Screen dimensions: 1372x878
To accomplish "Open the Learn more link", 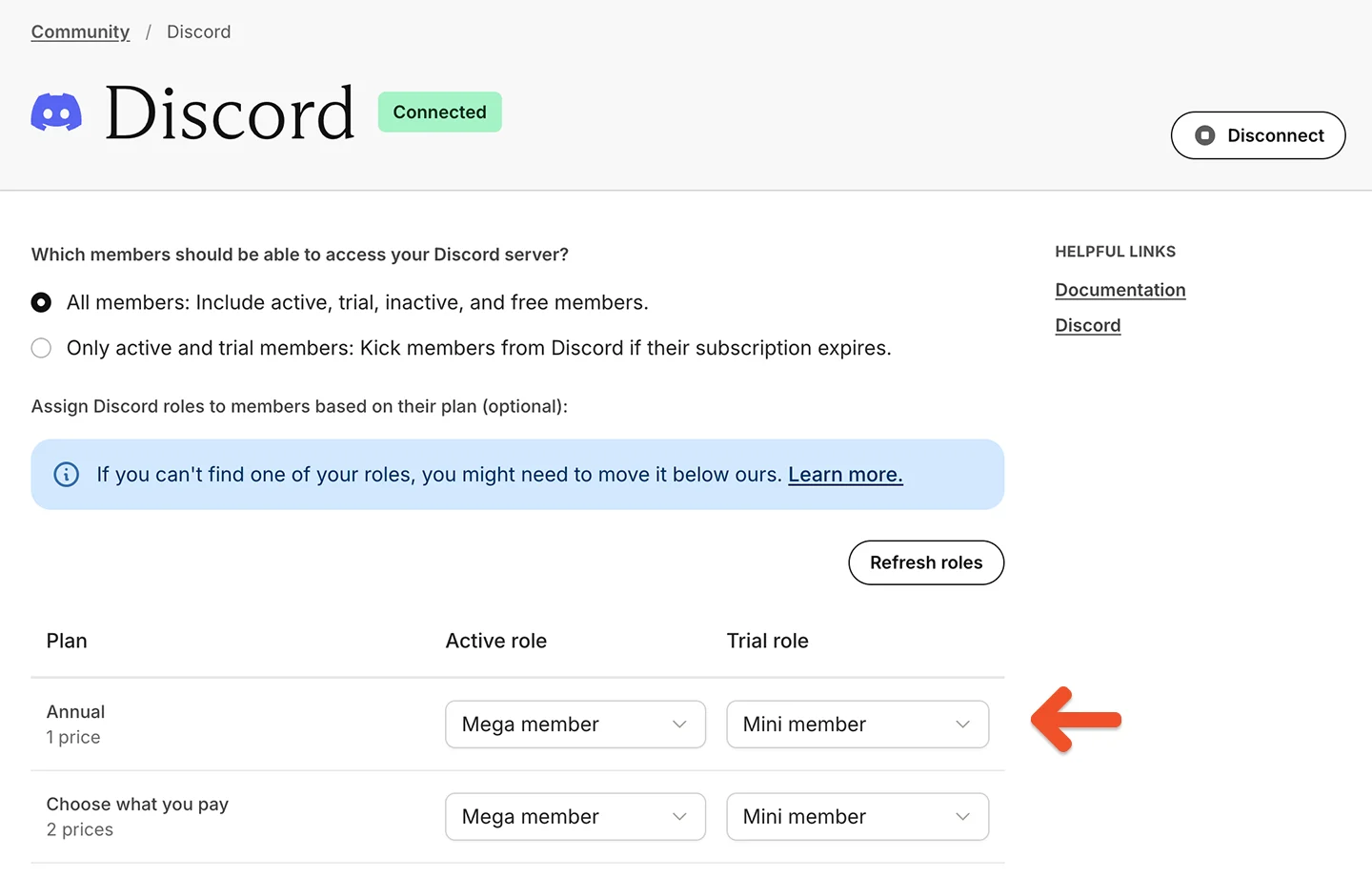I will 845,475.
